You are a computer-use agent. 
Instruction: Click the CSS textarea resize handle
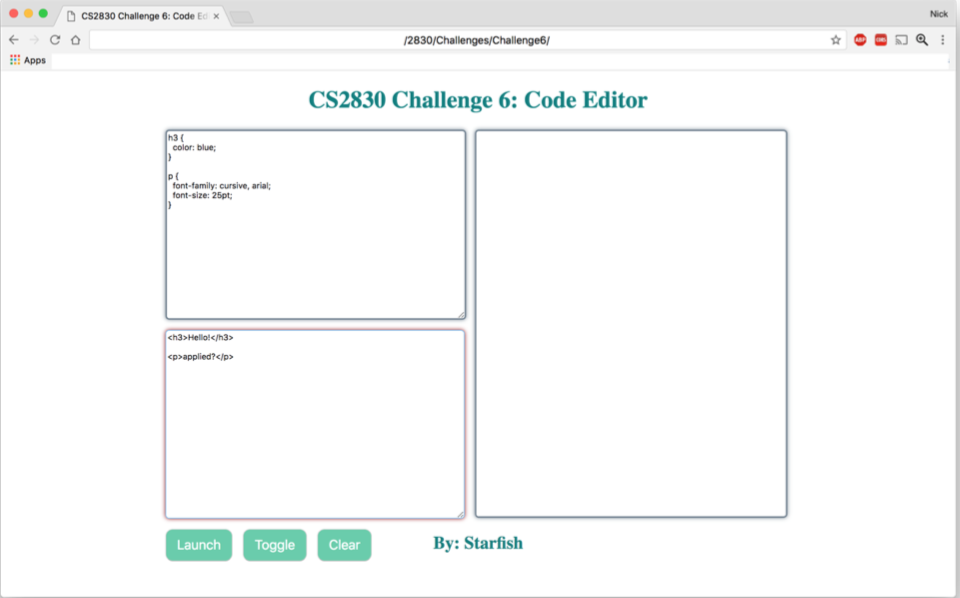(462, 315)
